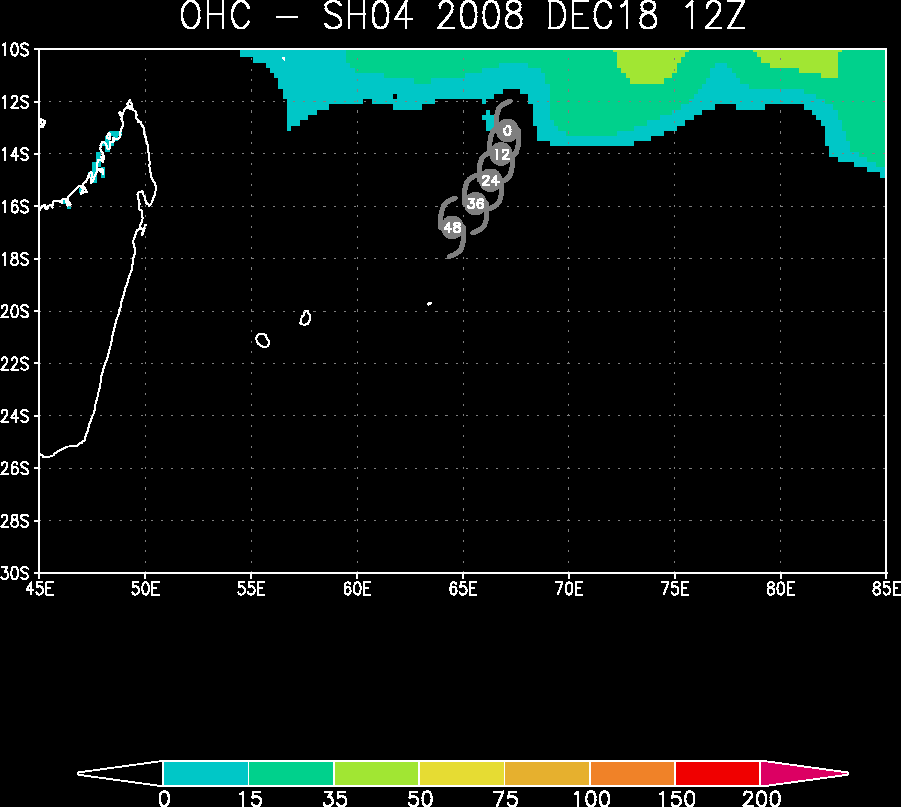Click the Reunion island outline

point(263,340)
